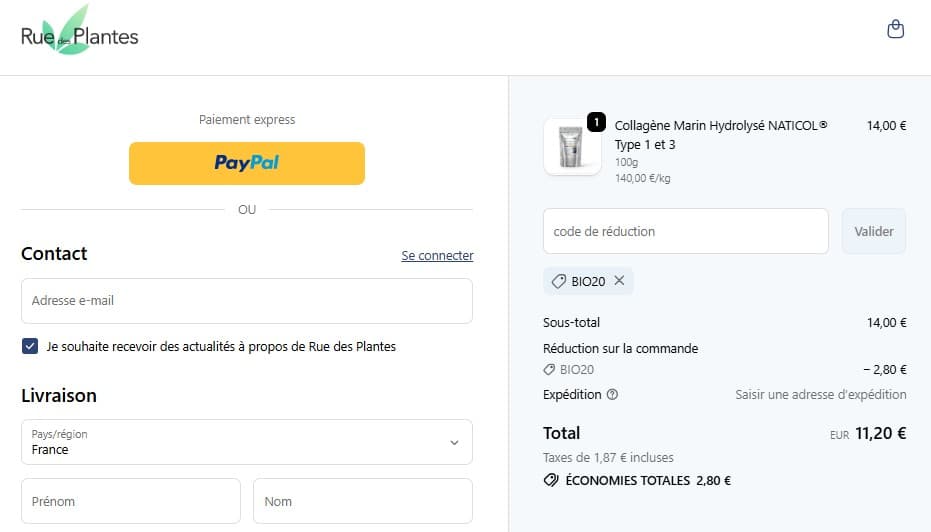Click the collagen product thumbnail
The image size is (931, 532).
click(x=572, y=147)
